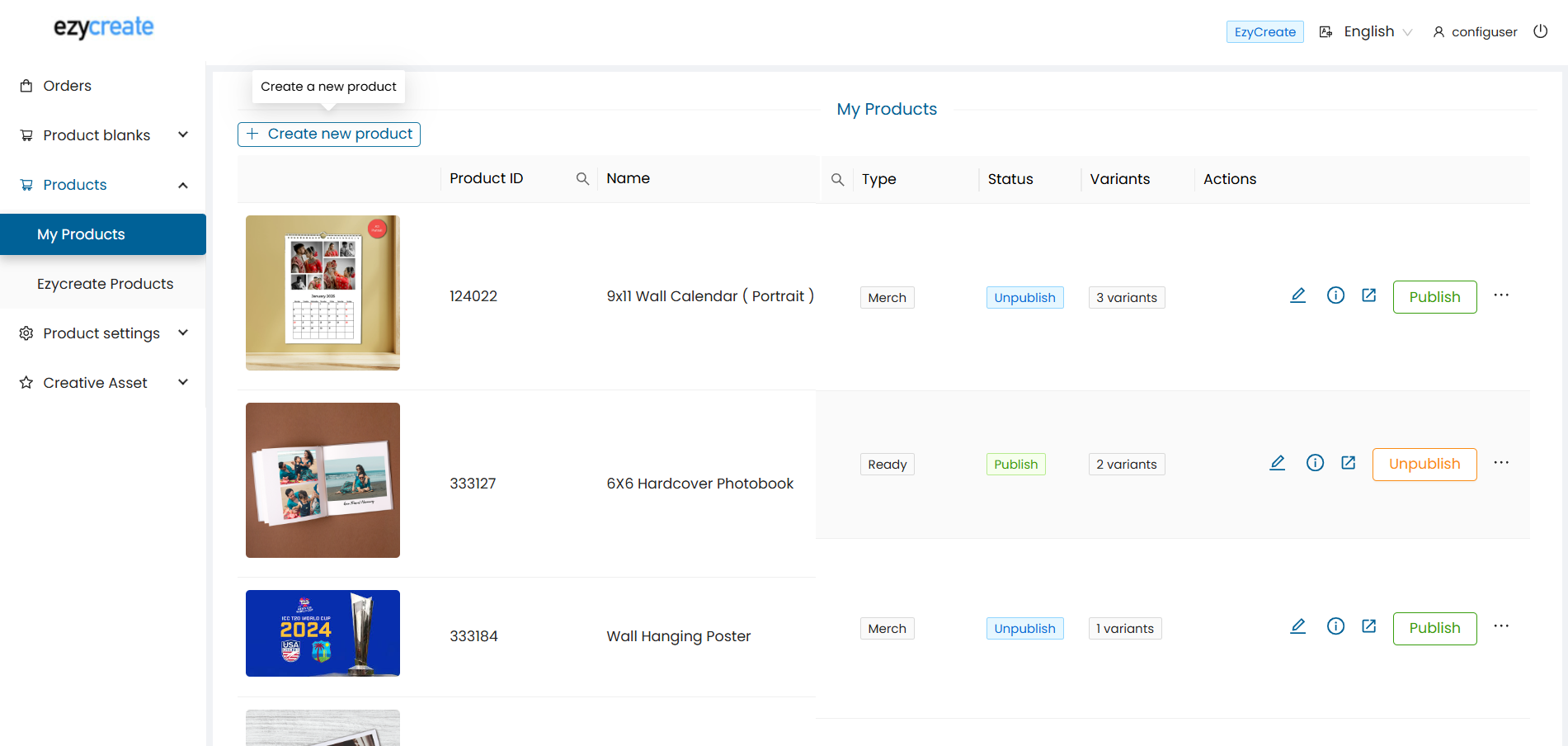
Task: Click the ezycreate logo
Action: [104, 28]
